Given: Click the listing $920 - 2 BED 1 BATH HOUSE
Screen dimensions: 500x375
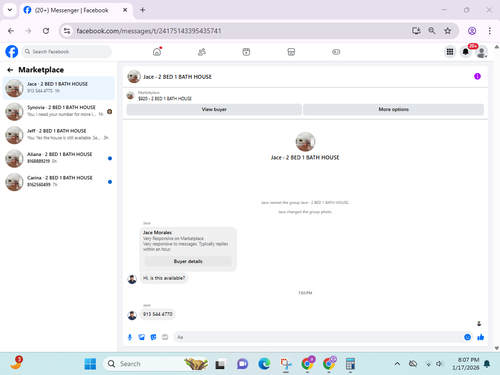Looking at the screenshot, I should (x=165, y=99).
